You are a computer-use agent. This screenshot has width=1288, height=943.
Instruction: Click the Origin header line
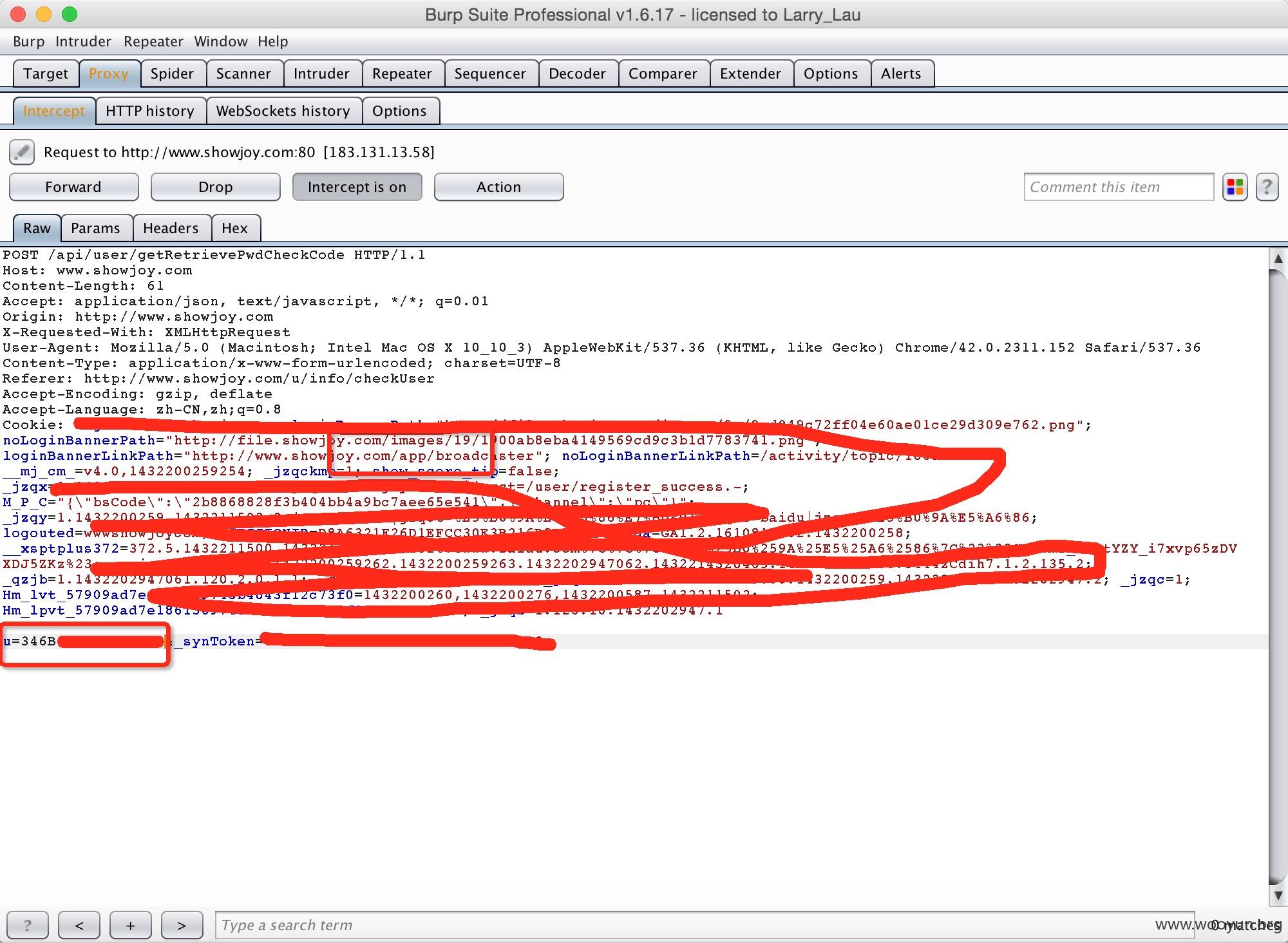pyautogui.click(x=138, y=317)
